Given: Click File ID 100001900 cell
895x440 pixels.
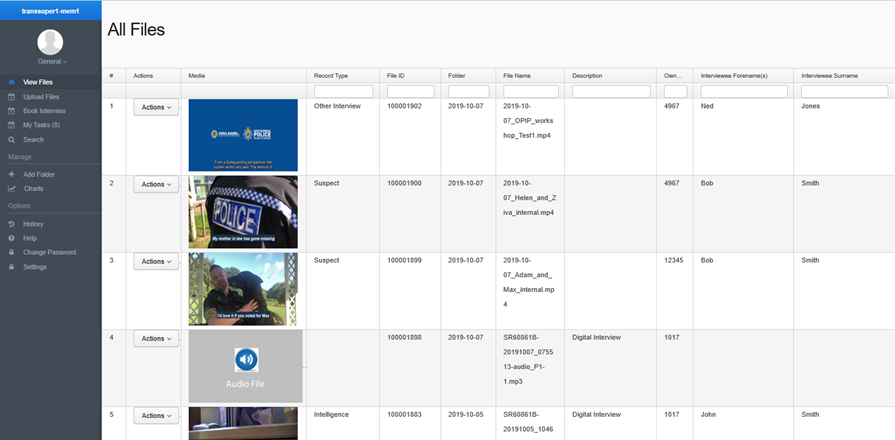Looking at the screenshot, I should tap(404, 183).
